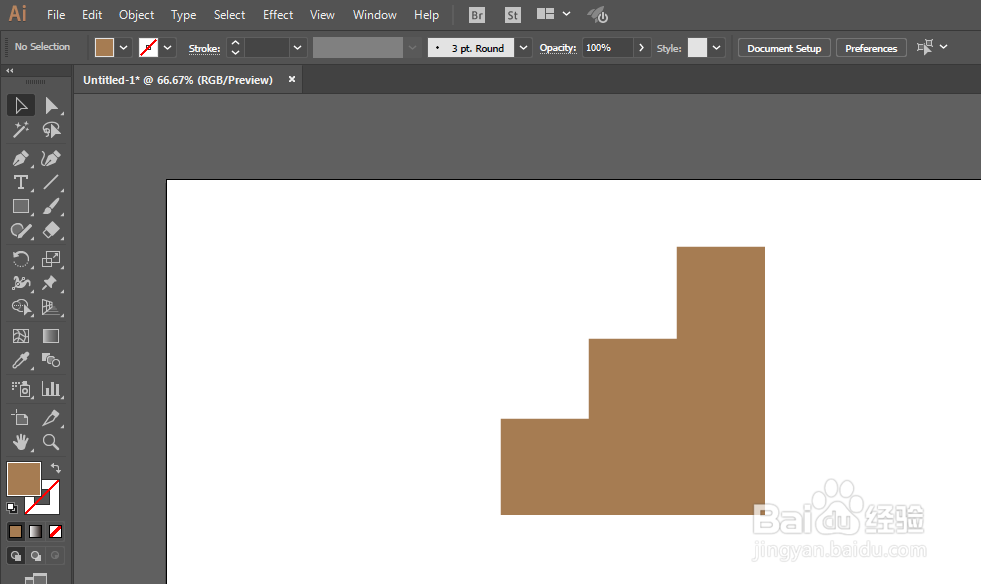Open the Preferences button

pyautogui.click(x=871, y=48)
